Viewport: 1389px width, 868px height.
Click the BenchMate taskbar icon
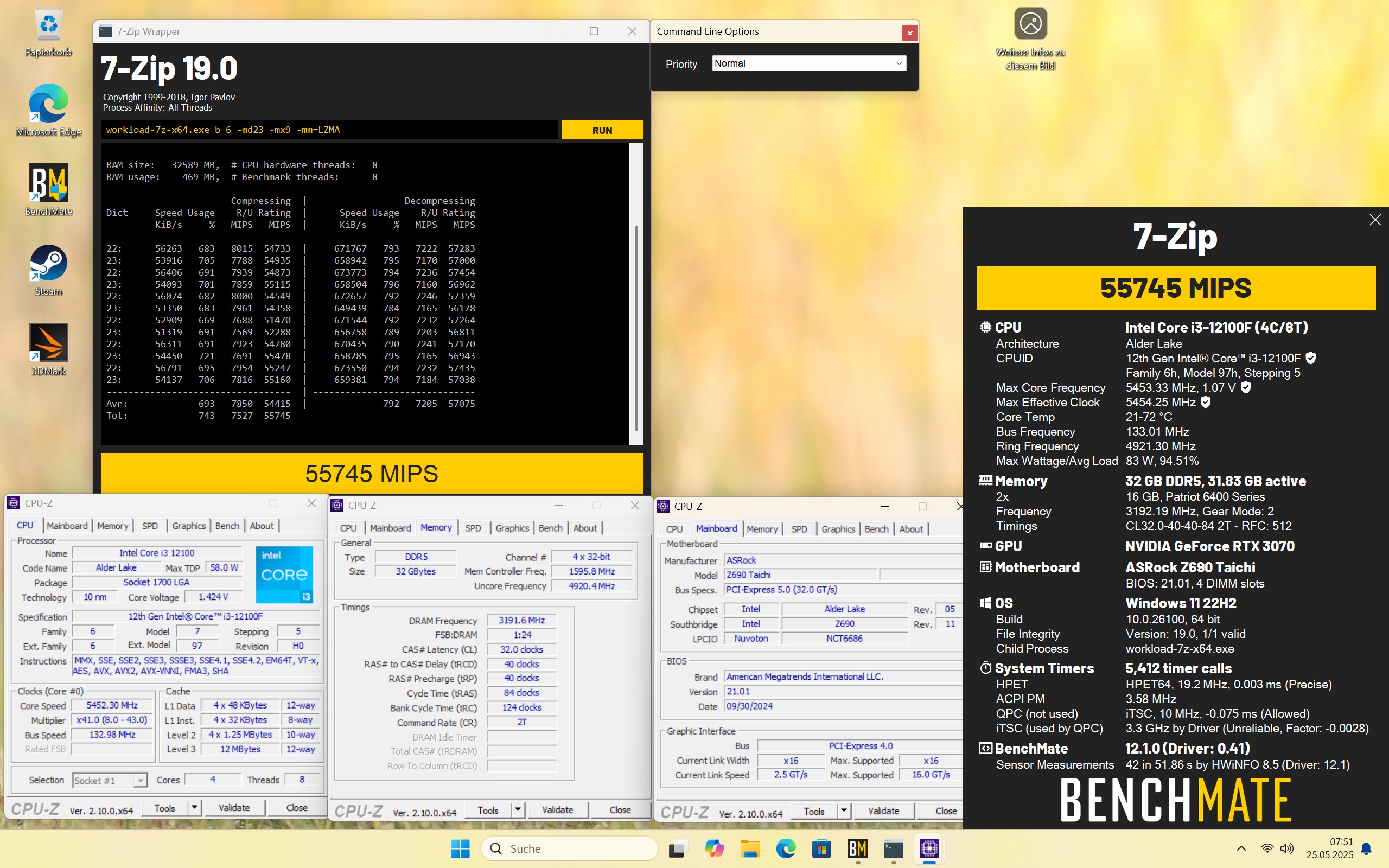857,848
